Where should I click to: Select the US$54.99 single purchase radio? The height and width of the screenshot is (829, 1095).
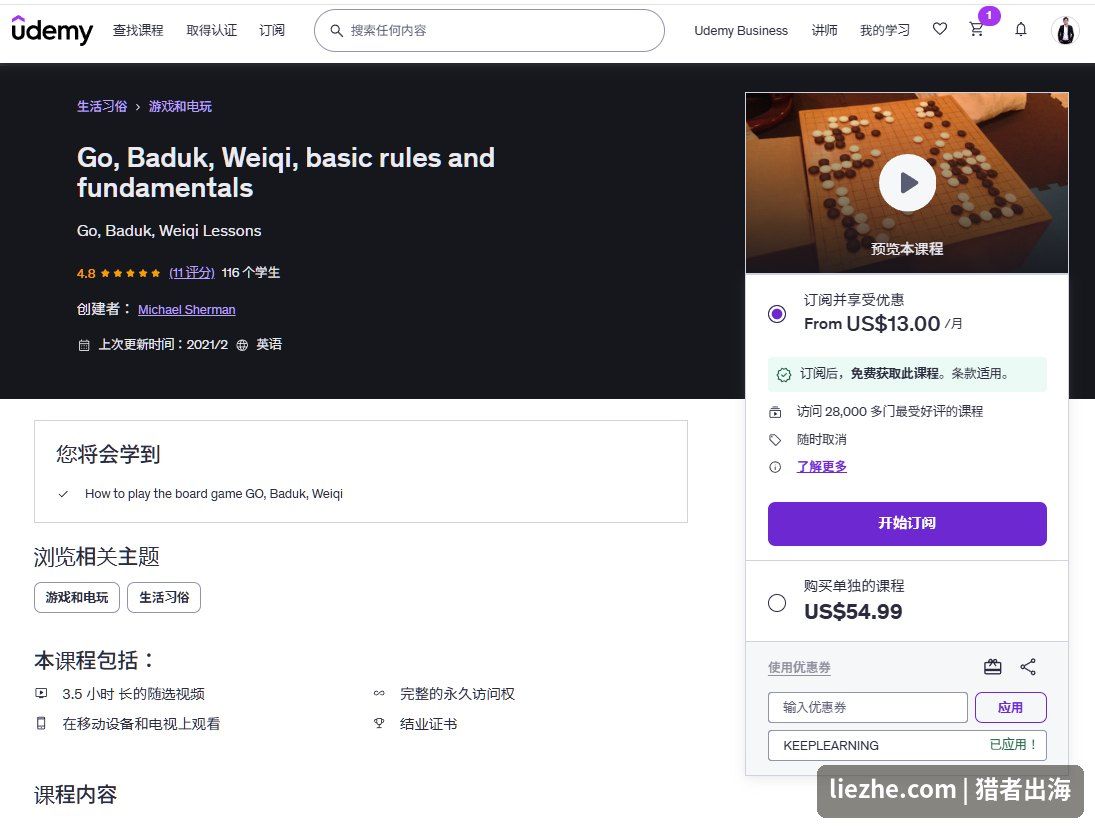point(777,603)
